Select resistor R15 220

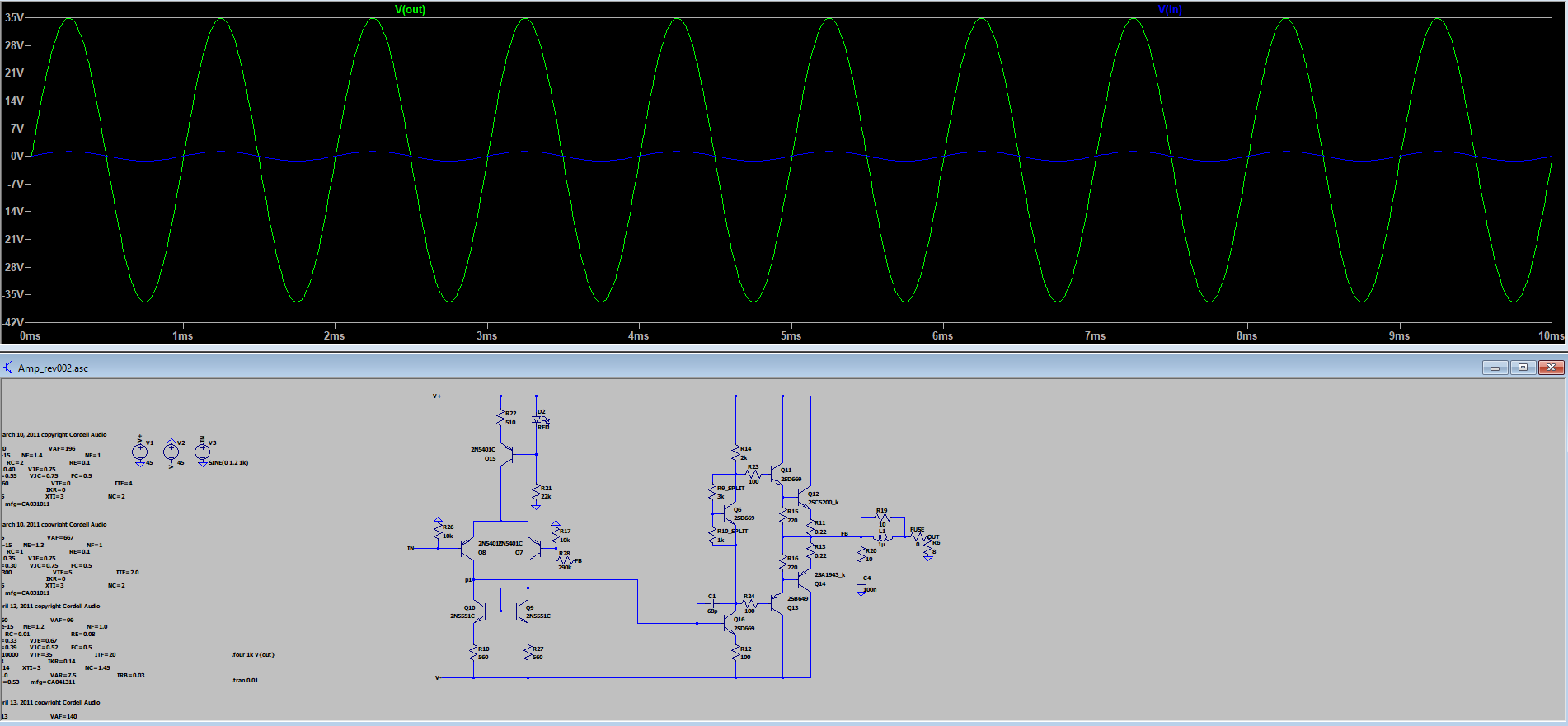click(783, 516)
